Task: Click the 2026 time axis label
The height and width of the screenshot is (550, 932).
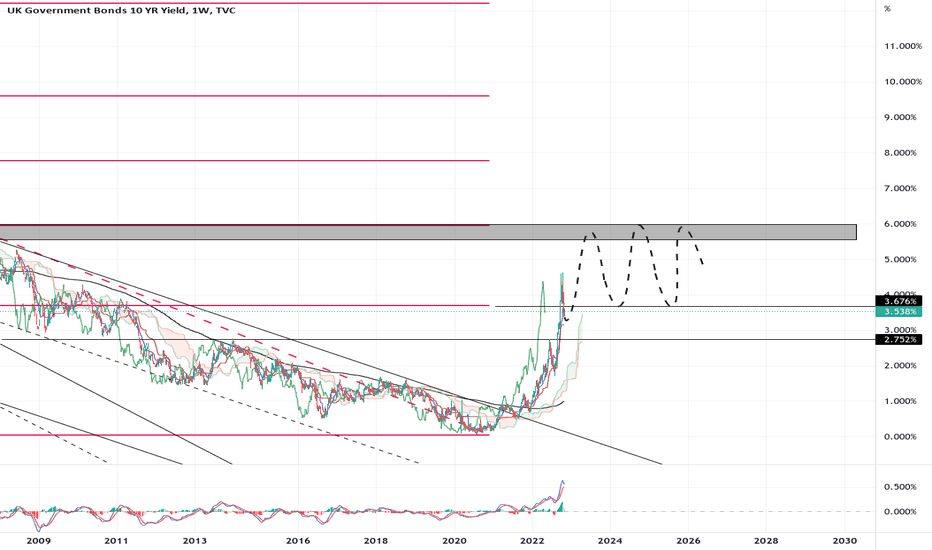Action: [688, 540]
